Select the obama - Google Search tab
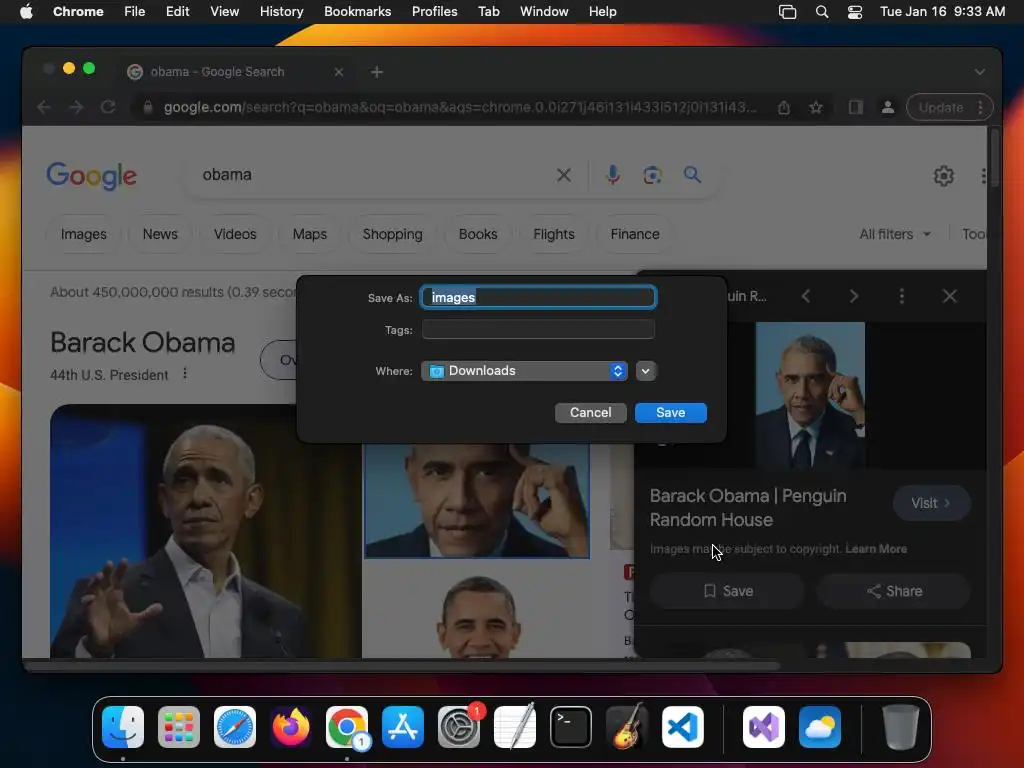 click(x=235, y=71)
